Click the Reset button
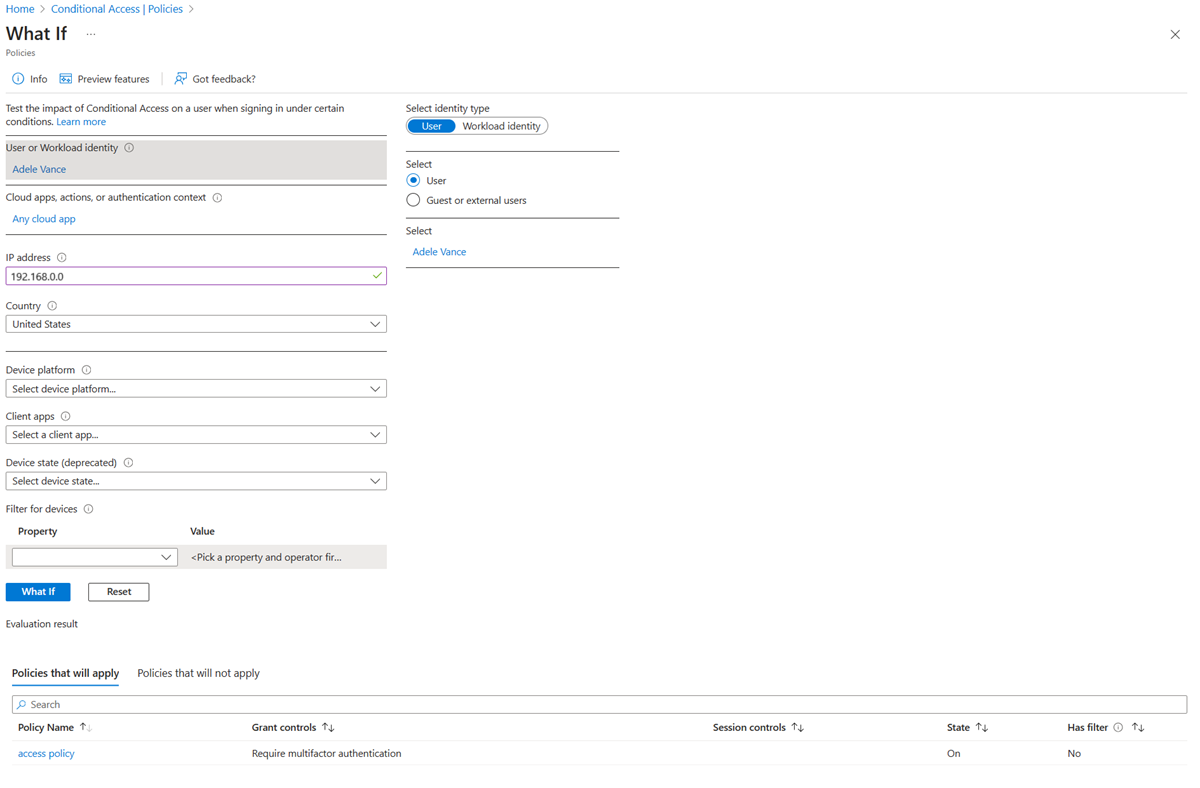This screenshot has height=788, width=1200. [119, 592]
